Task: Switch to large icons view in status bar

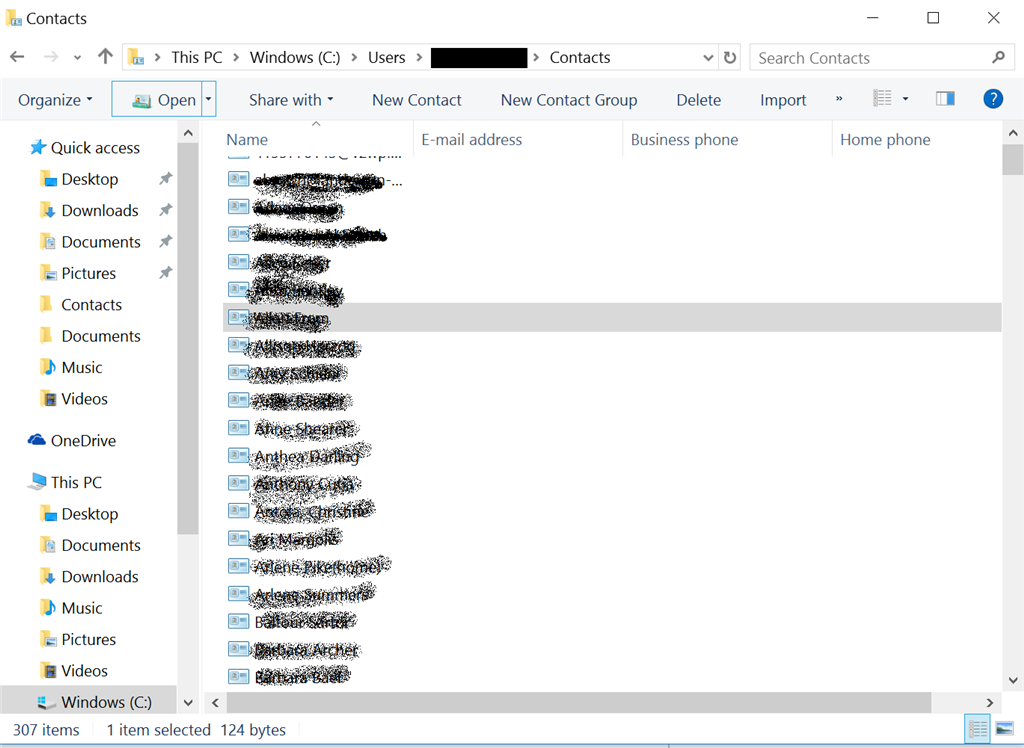Action: coord(1004,728)
